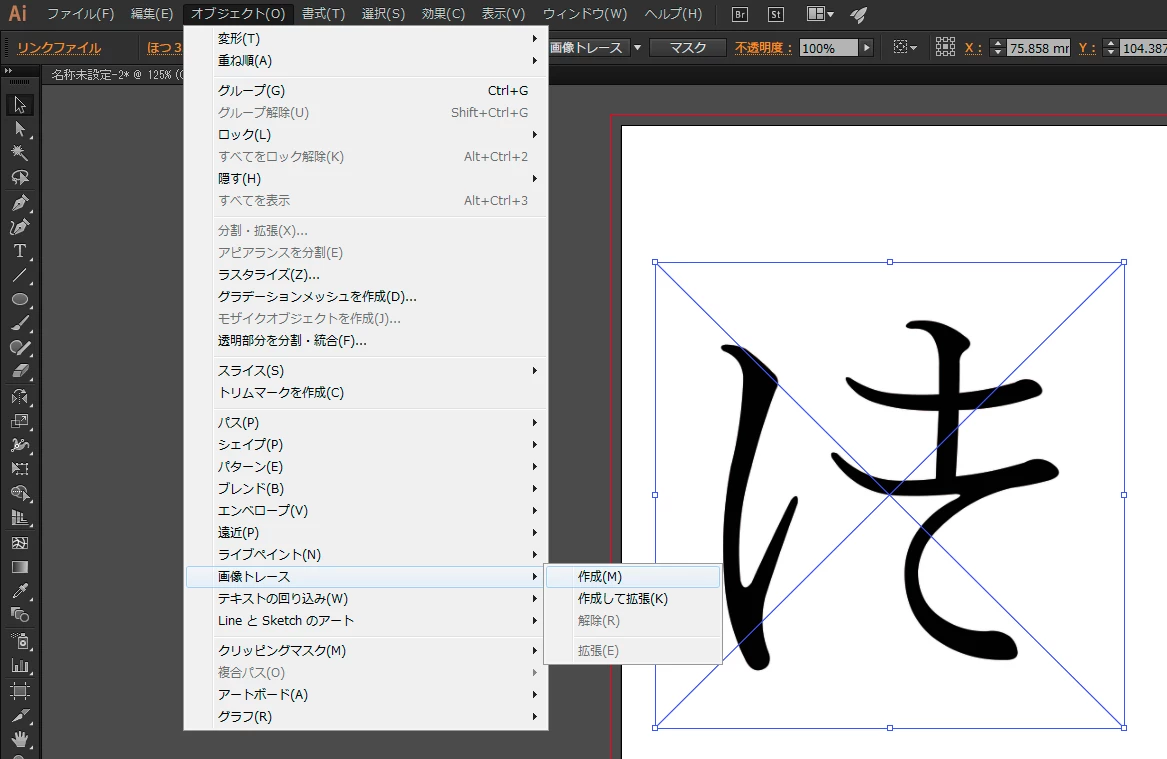Viewport: 1167px width, 759px height.
Task: Click the Y: coordinate label link
Action: (x=1087, y=48)
